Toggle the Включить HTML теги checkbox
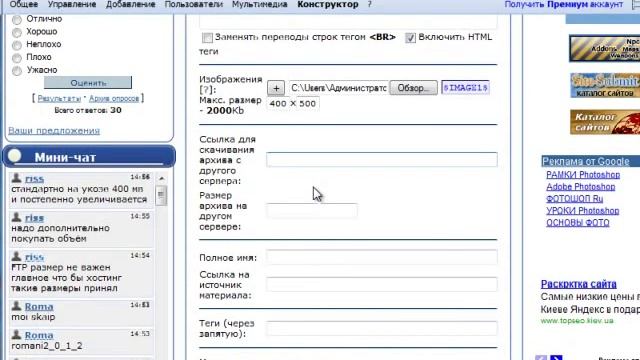The height and width of the screenshot is (360, 640). 410,38
